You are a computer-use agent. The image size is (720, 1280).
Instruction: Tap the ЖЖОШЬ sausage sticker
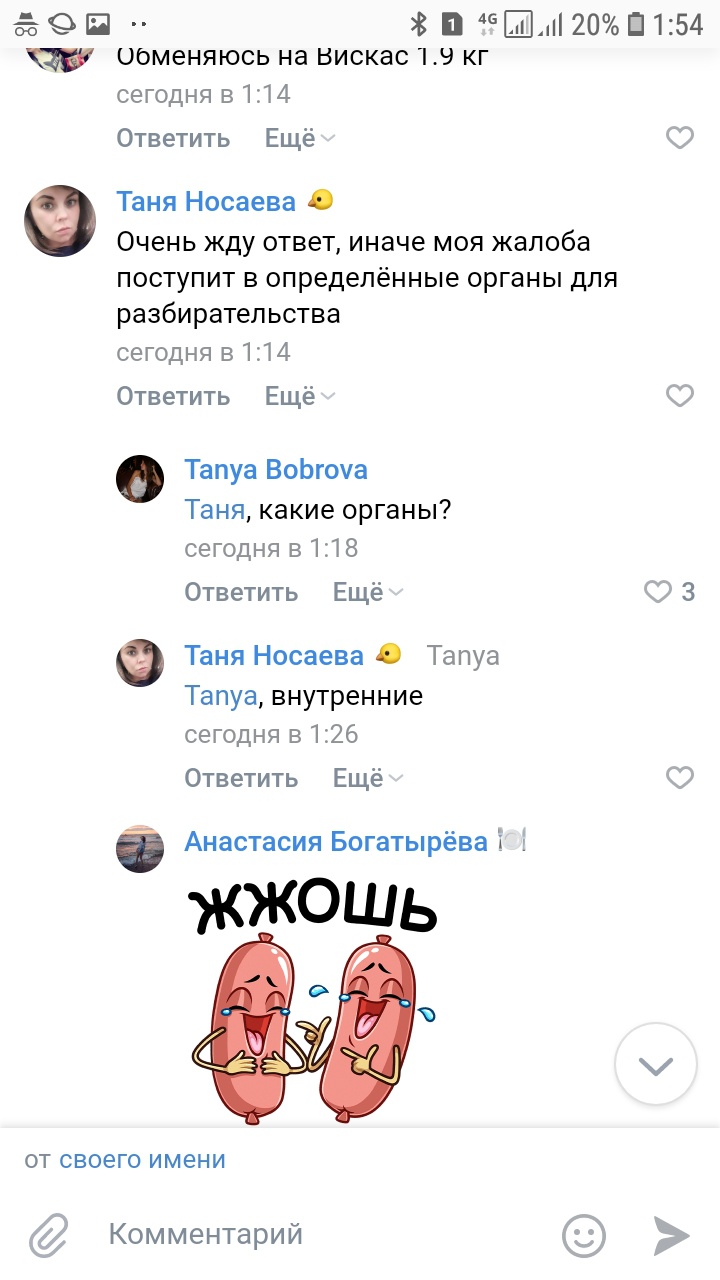[312, 995]
